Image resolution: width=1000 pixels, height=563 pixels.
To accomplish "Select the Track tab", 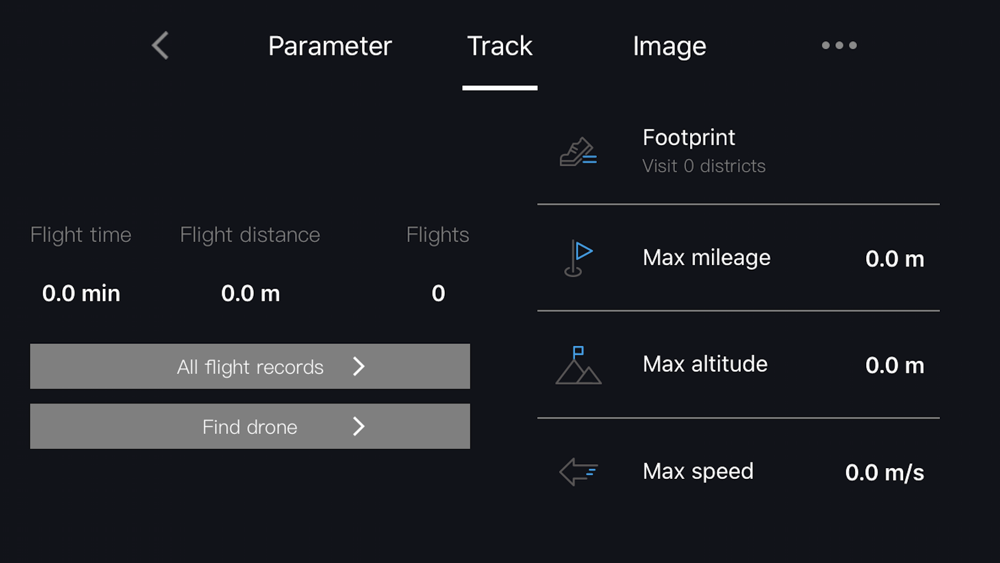I will (x=500, y=46).
